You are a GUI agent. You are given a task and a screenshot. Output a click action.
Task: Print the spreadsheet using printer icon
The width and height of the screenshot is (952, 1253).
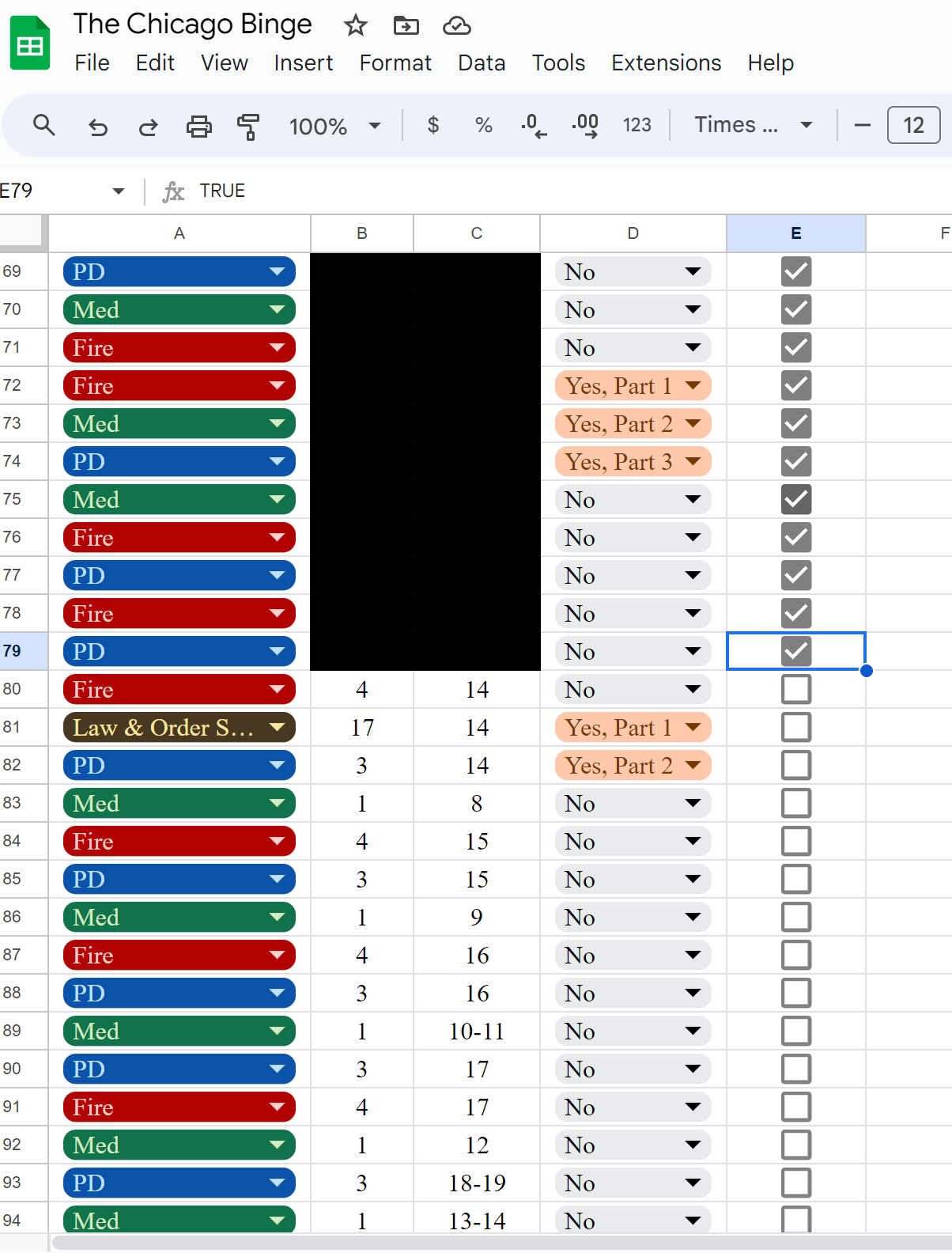coord(198,126)
